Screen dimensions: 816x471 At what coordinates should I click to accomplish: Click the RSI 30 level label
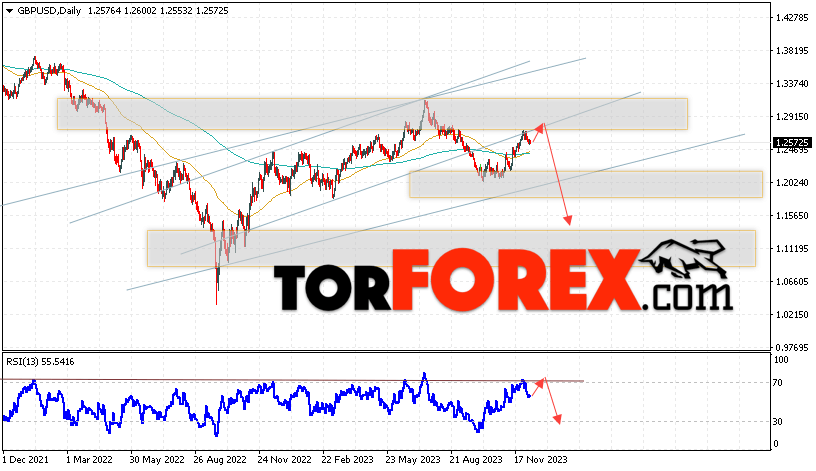(777, 422)
